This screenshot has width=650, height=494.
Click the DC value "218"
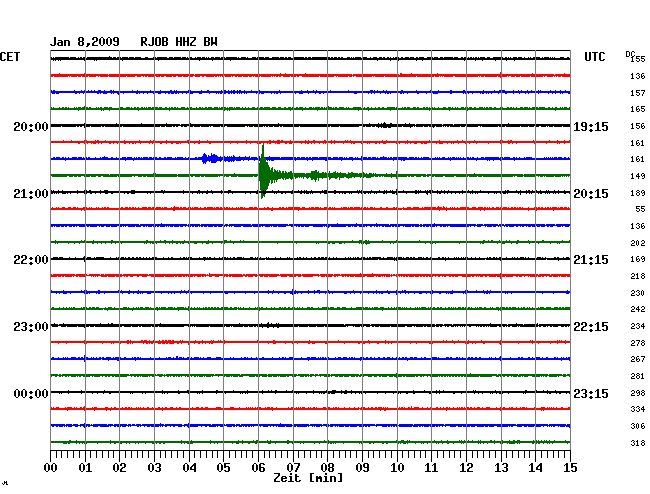coord(638,276)
